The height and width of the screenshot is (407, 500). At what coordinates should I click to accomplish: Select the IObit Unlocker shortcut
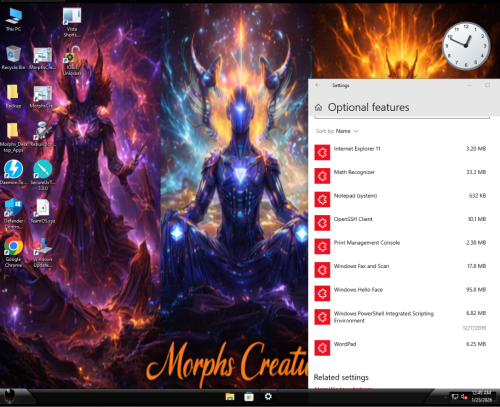coord(72,61)
